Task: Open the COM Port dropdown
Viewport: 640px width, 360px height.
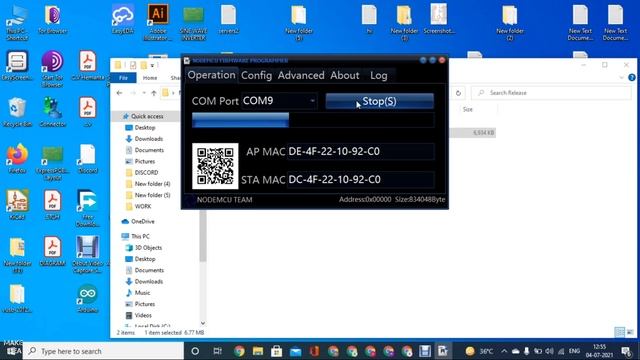Action: 313,101
